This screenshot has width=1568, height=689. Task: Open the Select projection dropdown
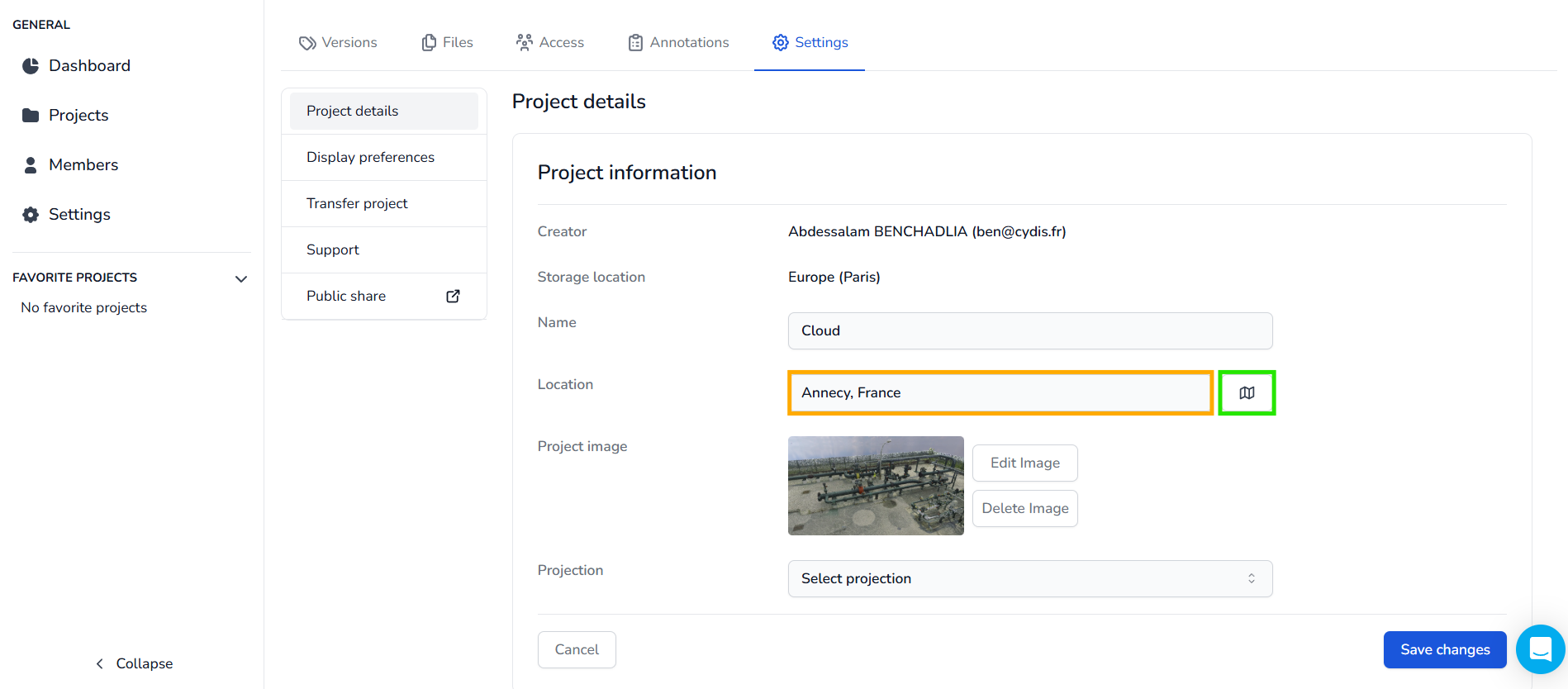coord(1029,578)
